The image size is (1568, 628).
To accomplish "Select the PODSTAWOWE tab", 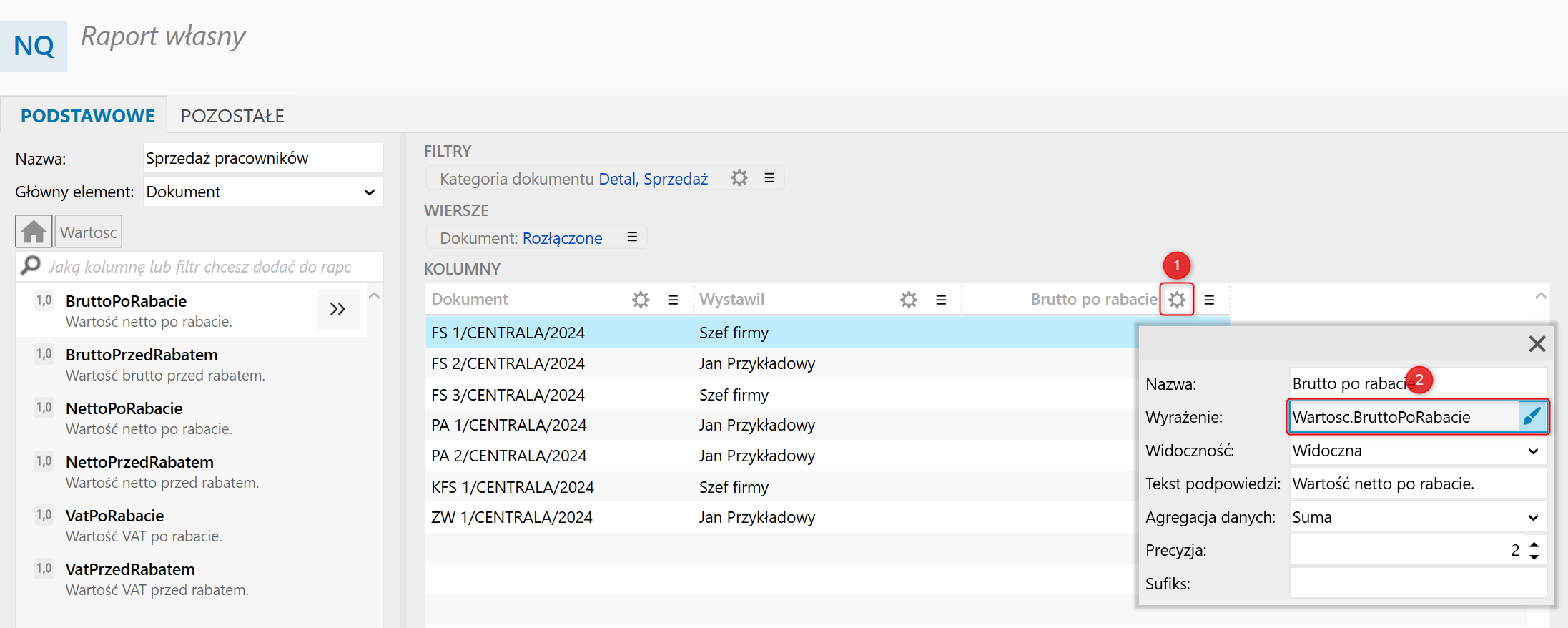I will pos(87,116).
